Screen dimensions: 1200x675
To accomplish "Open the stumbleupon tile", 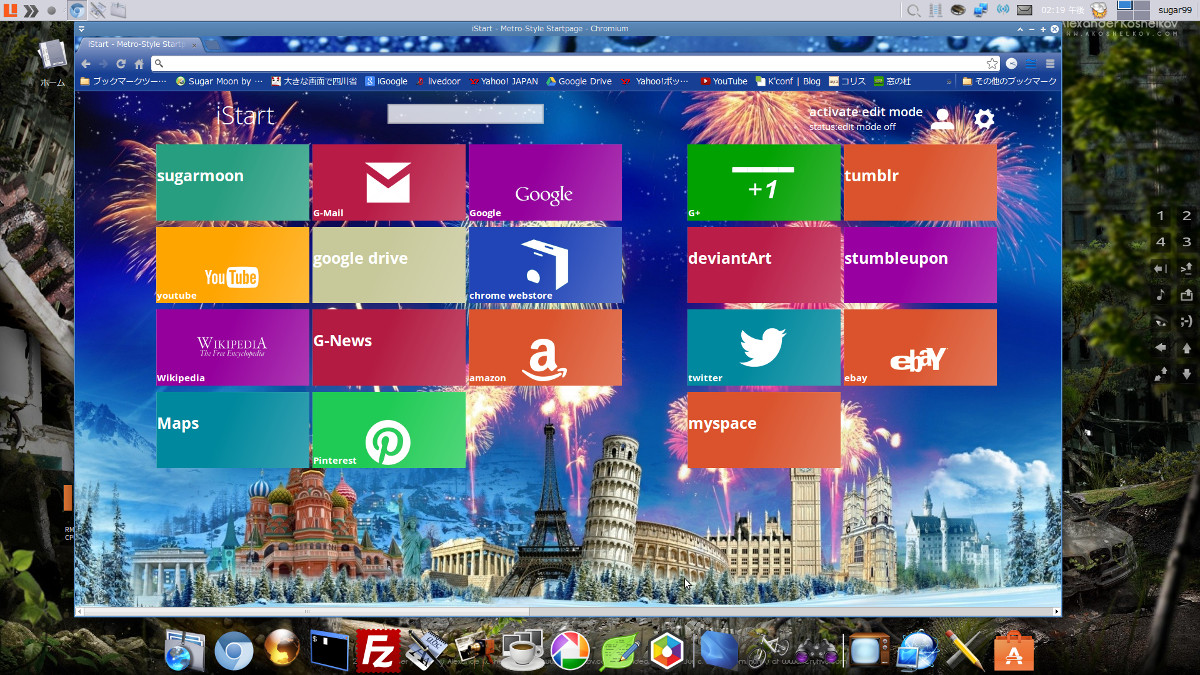I will click(x=920, y=265).
